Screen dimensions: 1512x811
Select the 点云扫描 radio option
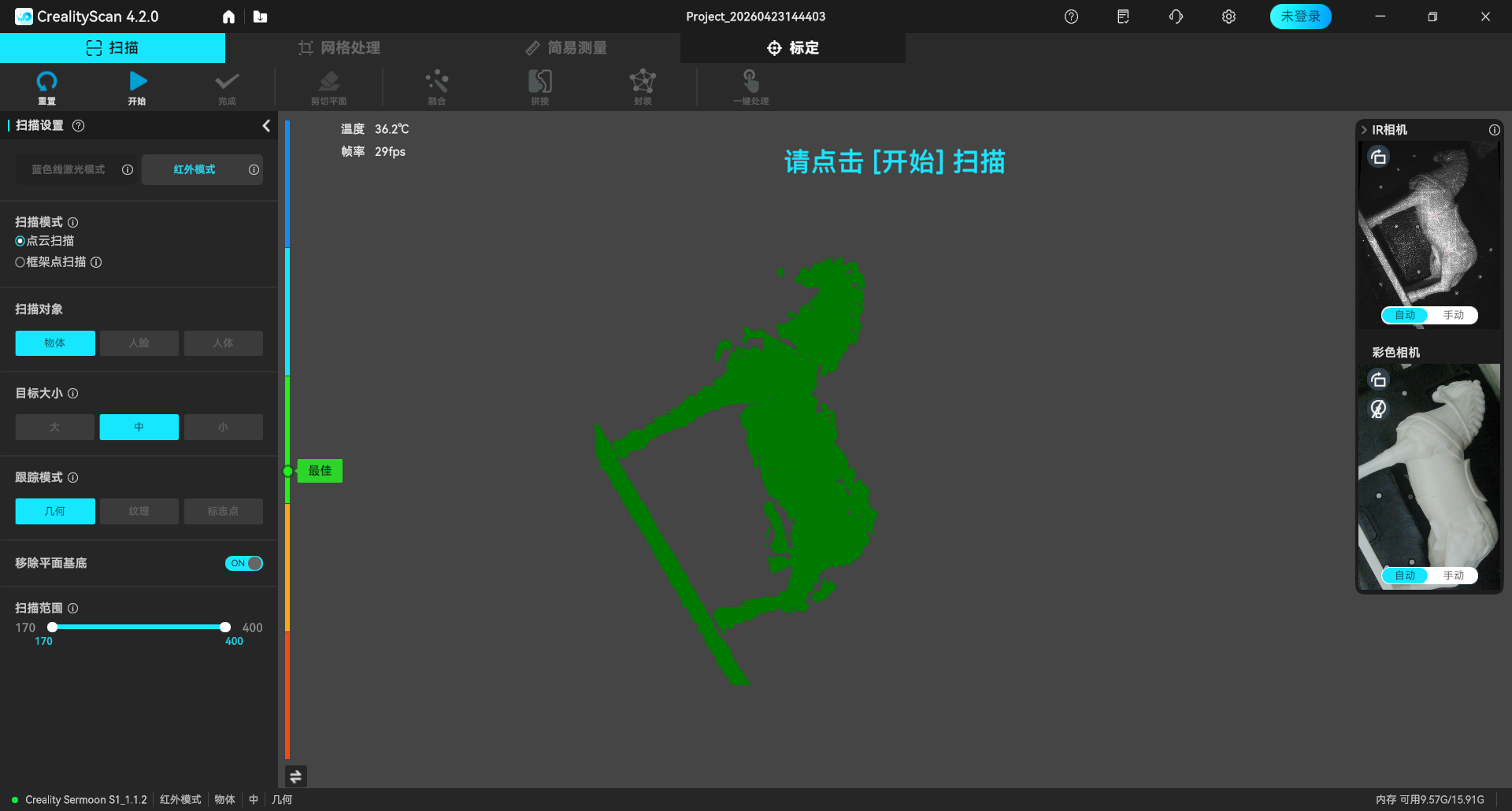click(x=20, y=241)
